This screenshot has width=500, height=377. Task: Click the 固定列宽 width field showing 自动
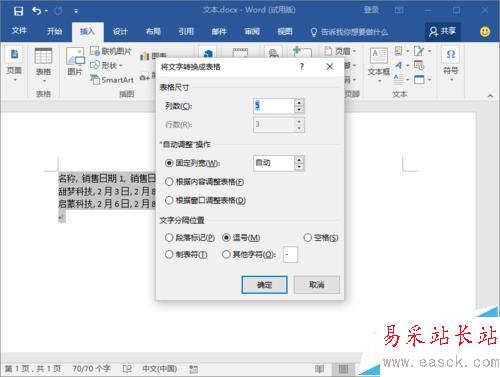(274, 163)
